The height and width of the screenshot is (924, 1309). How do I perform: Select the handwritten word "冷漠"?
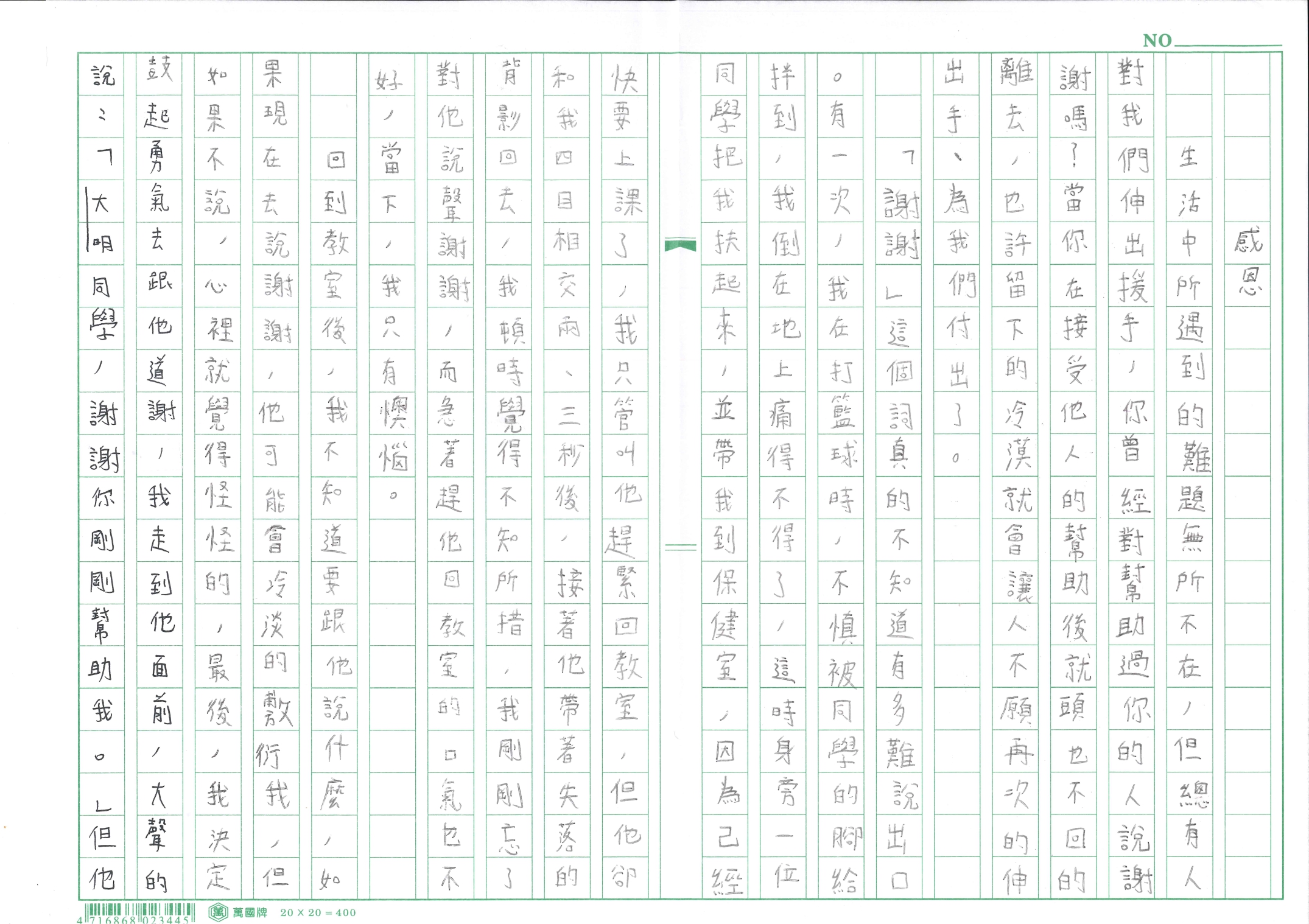(1016, 435)
